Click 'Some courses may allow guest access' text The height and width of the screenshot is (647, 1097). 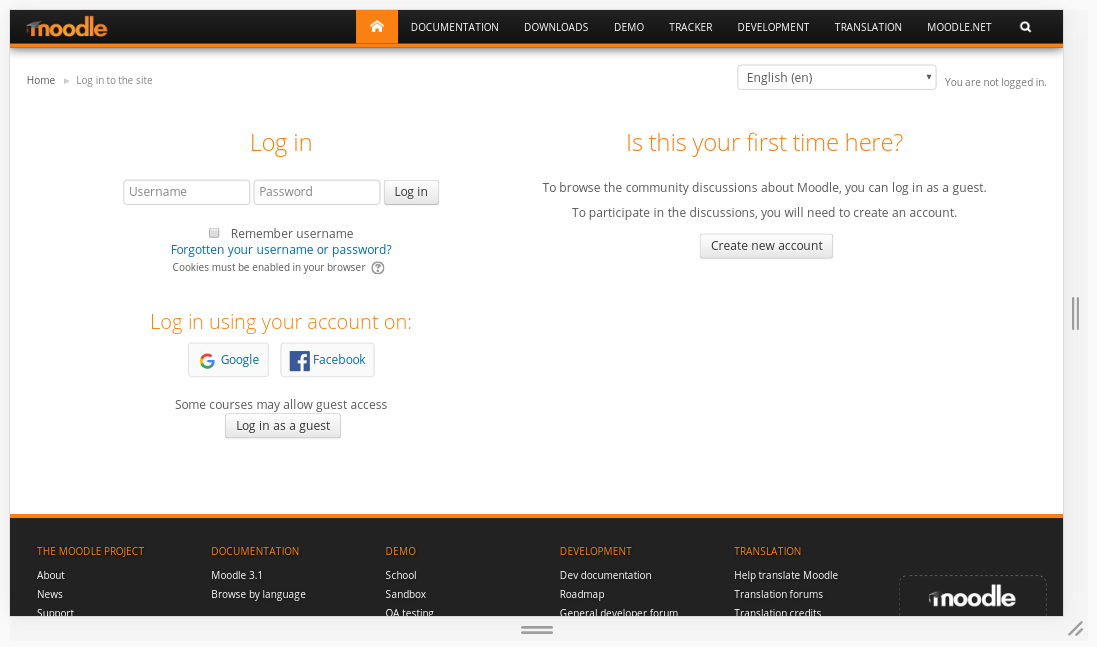(281, 404)
